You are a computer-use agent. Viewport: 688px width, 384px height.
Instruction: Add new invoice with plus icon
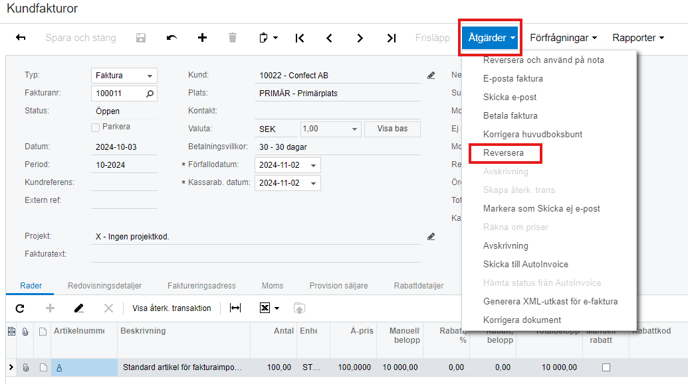(x=202, y=38)
